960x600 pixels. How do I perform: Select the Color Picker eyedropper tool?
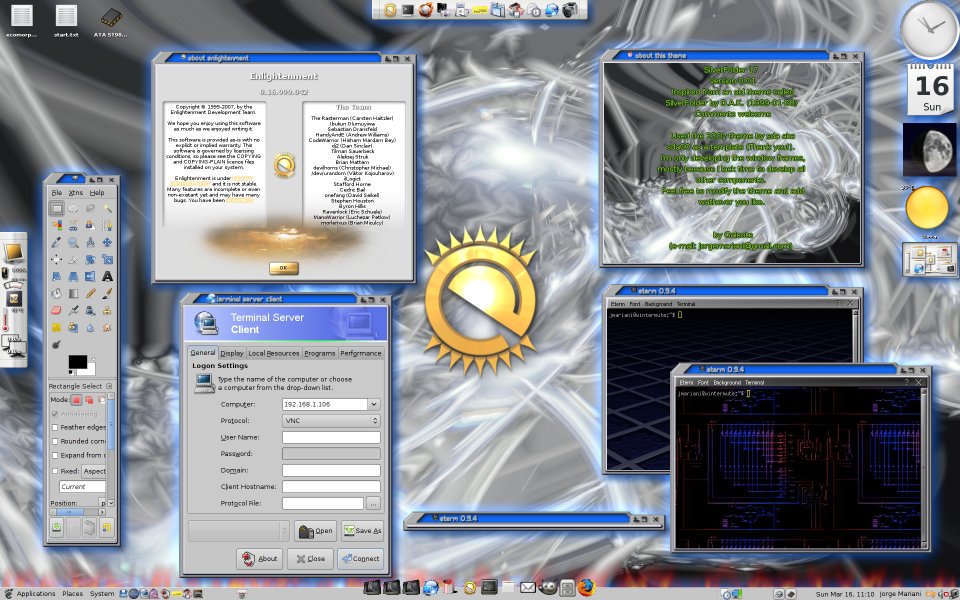56,242
